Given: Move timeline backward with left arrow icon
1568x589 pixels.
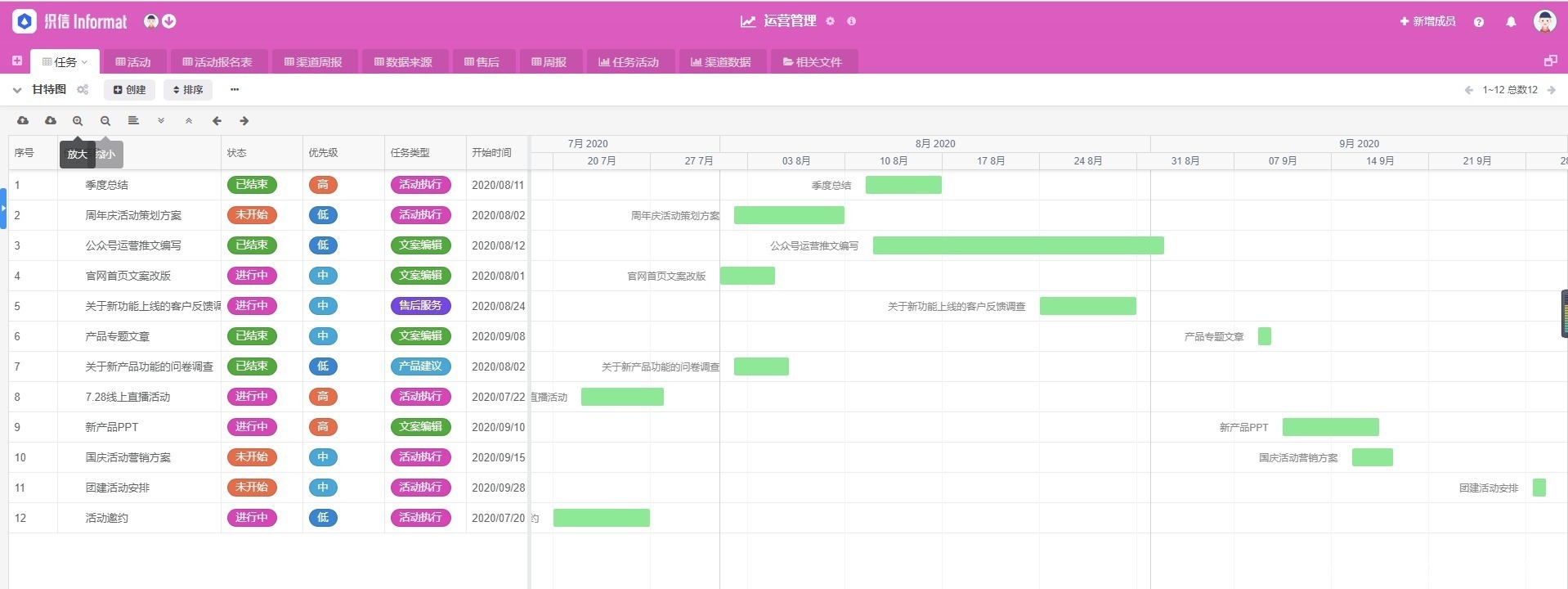Looking at the screenshot, I should pyautogui.click(x=217, y=120).
